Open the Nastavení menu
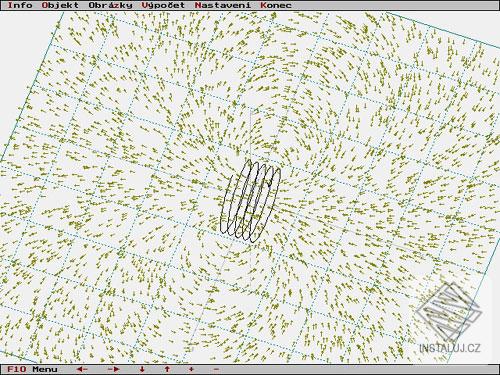Viewport: 500px width, 375px height. [223, 5]
